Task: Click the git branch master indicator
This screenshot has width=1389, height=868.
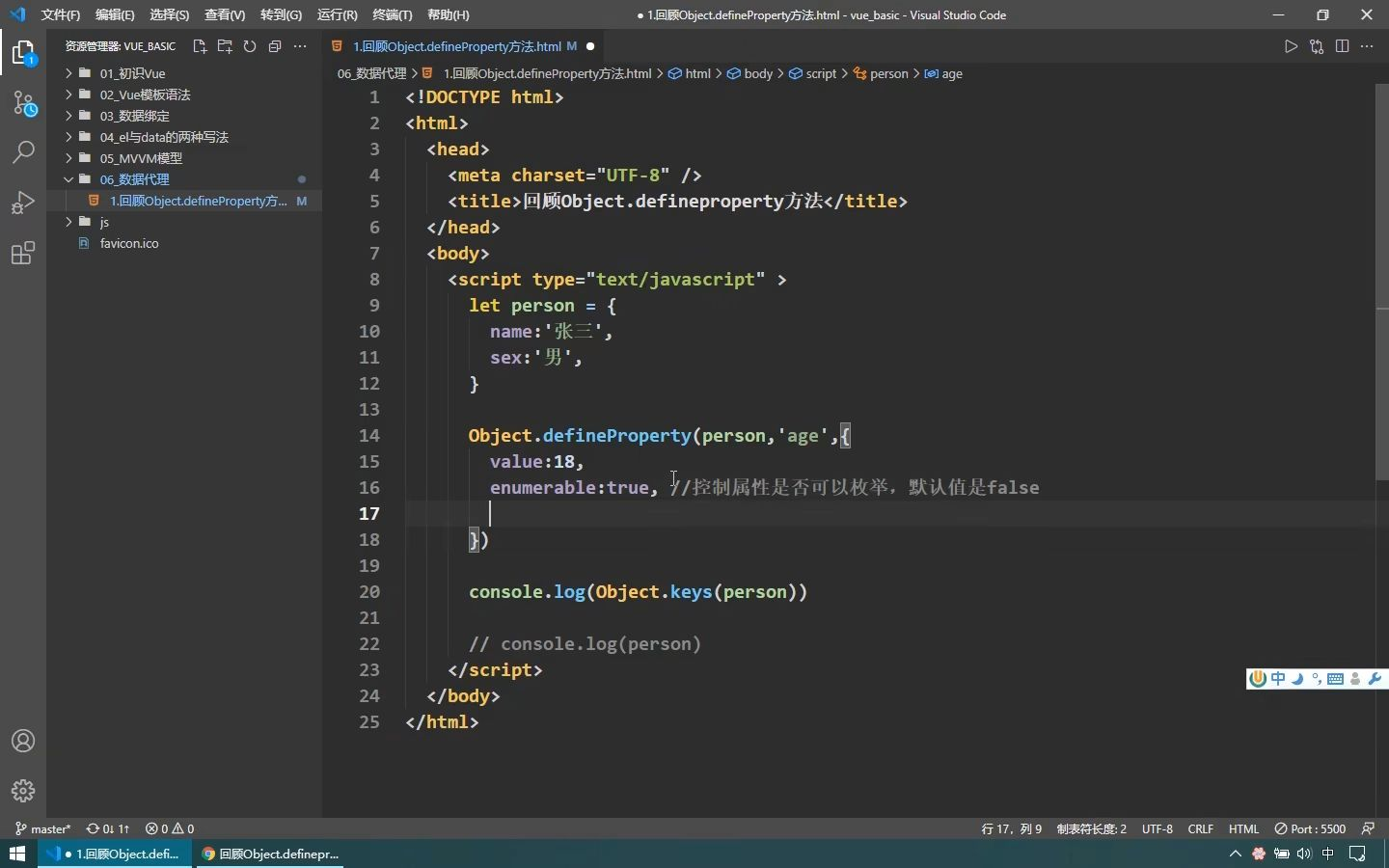Action: coord(42,828)
